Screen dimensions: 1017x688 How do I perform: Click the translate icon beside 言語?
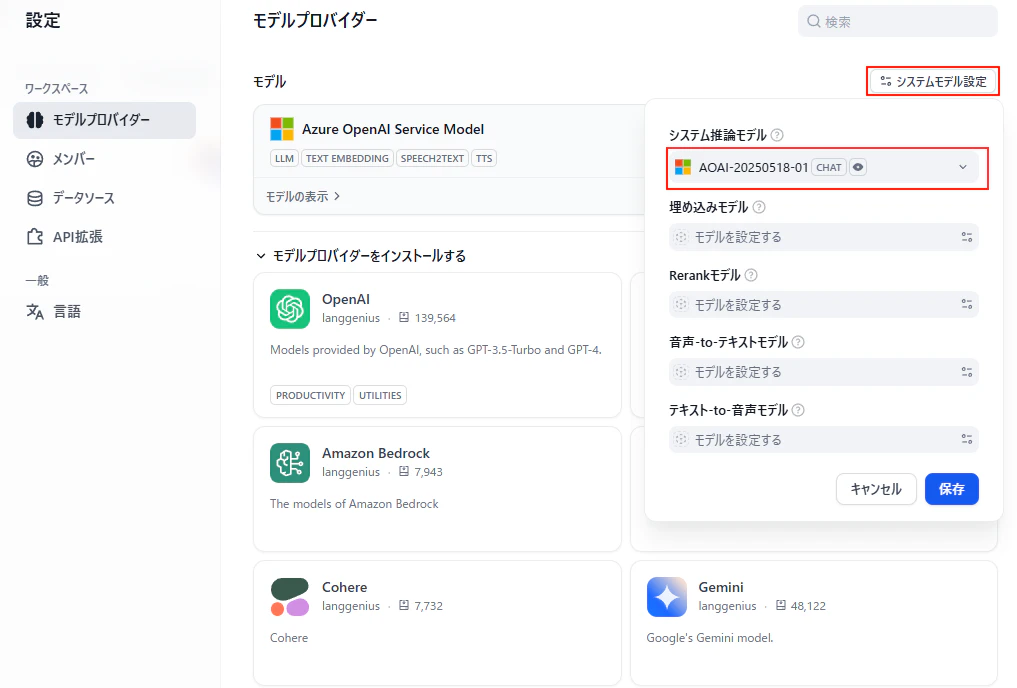(35, 312)
